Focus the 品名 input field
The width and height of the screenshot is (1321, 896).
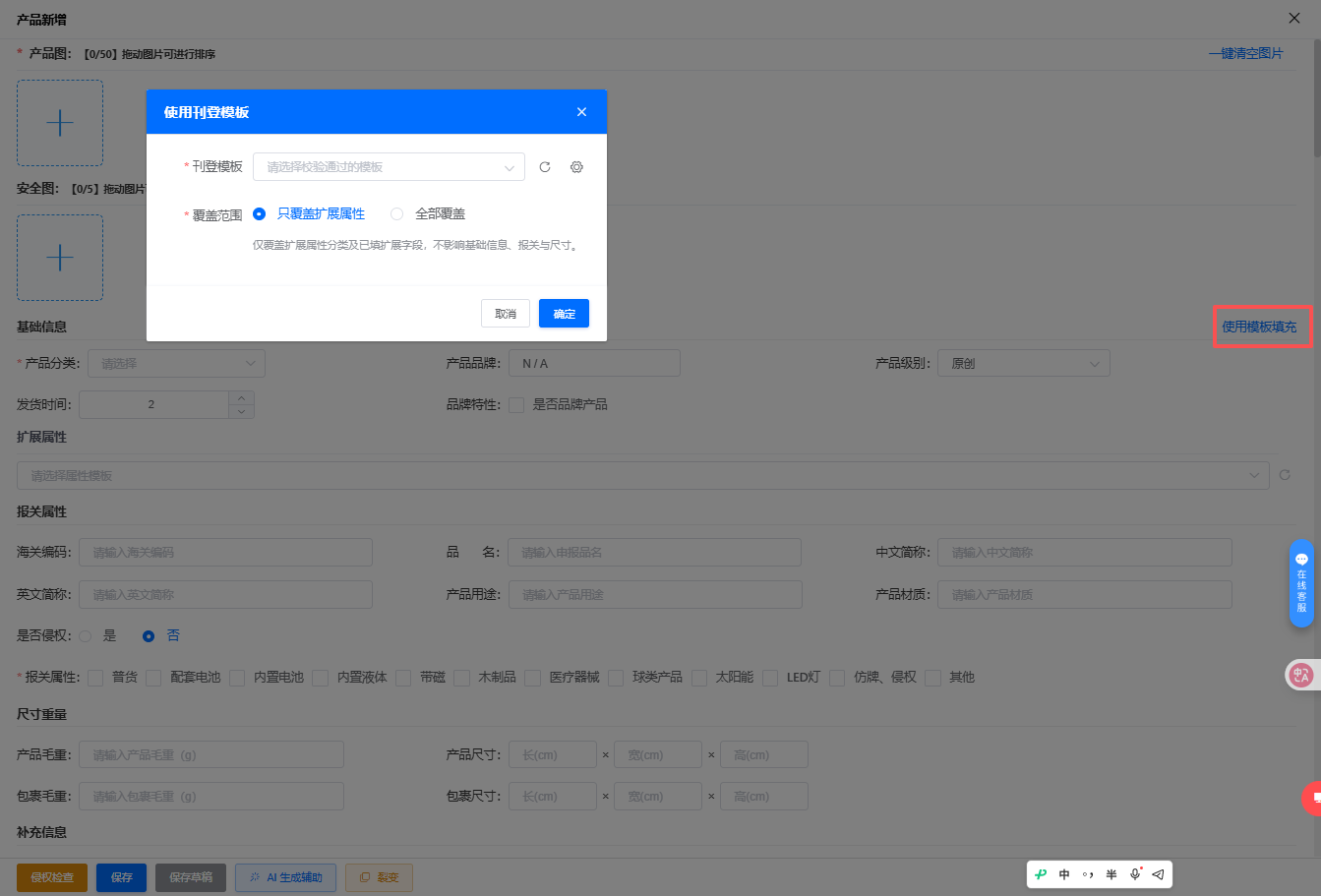654,553
